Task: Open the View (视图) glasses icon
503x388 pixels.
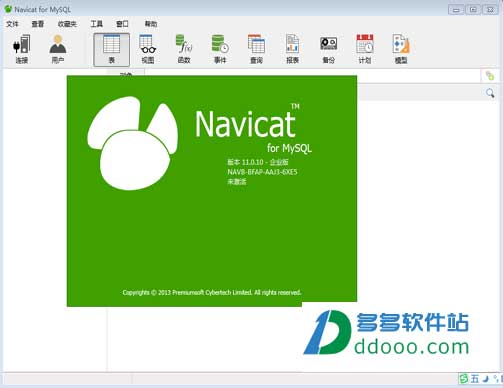Action: (x=148, y=49)
